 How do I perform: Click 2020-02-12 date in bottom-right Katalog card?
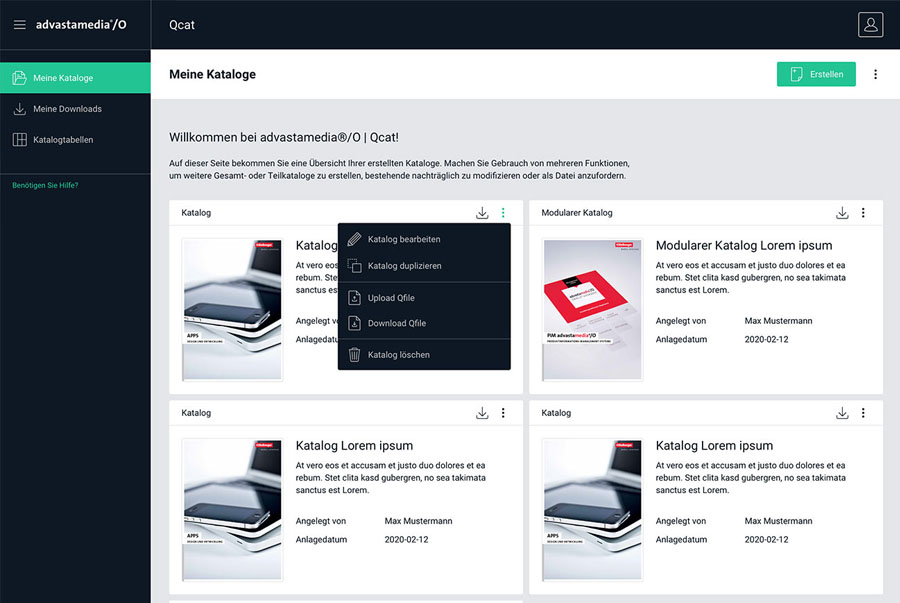[x=766, y=539]
